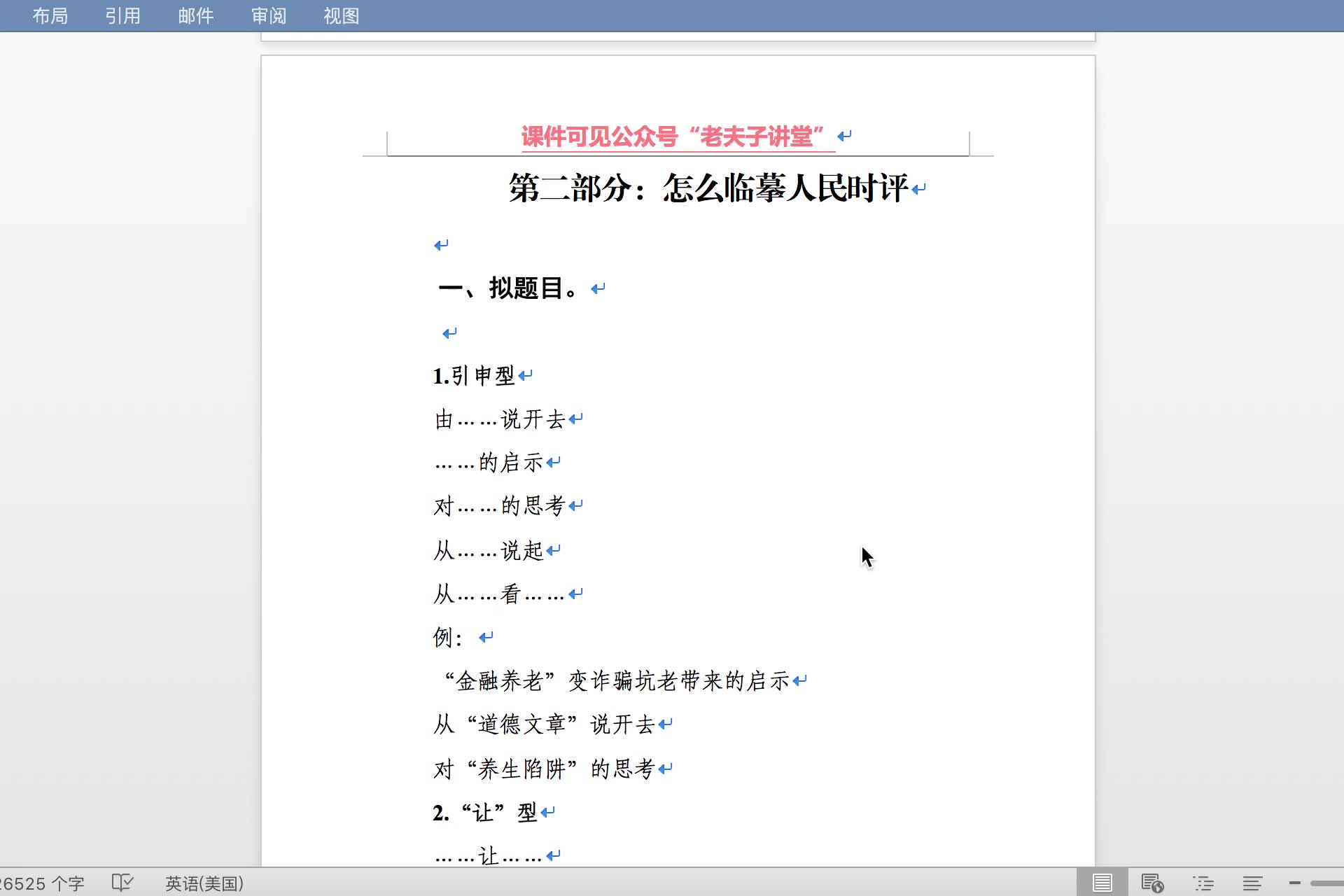
Task: Open spelling and grammar check icon
Action: [122, 883]
